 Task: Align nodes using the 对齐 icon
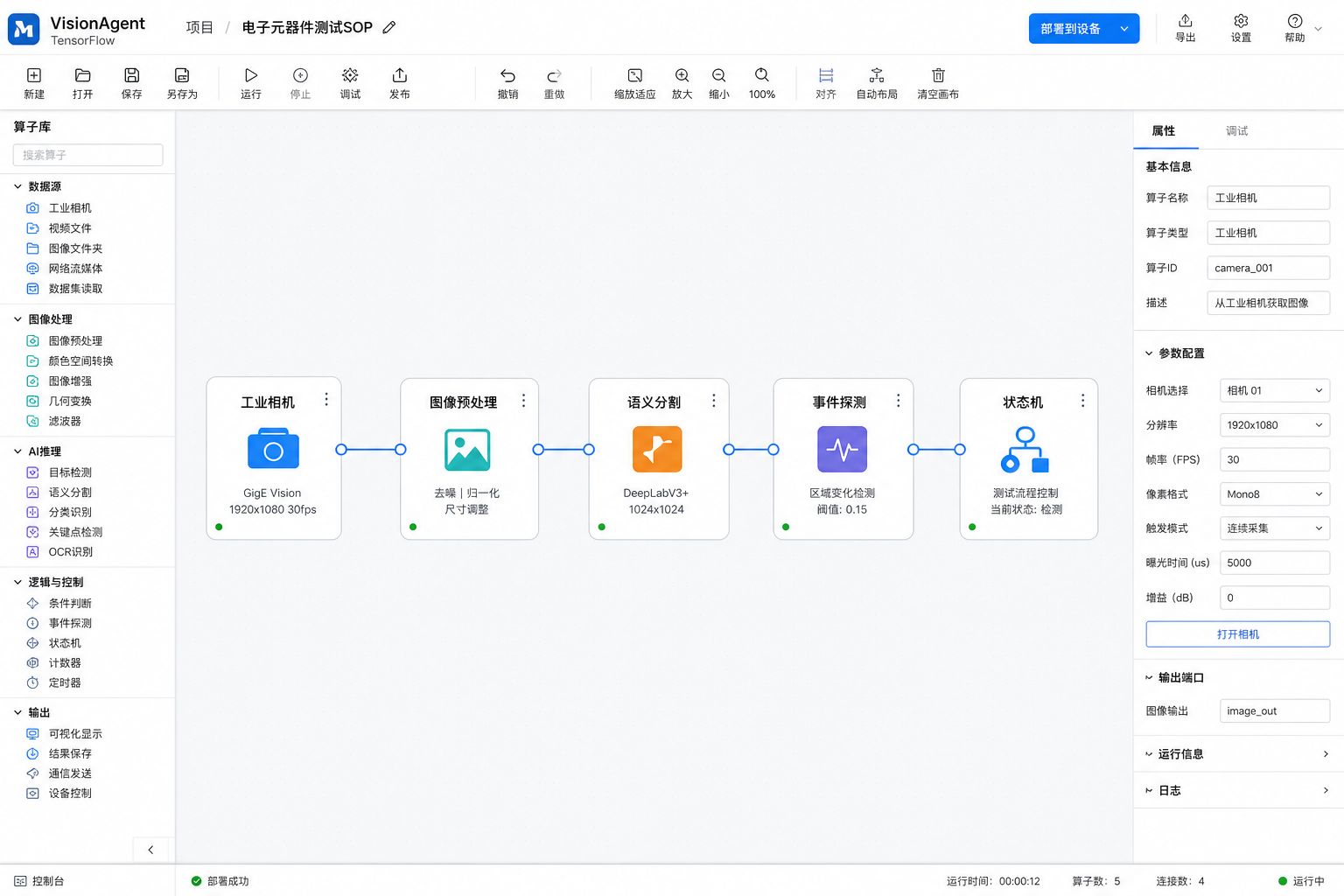[x=826, y=75]
